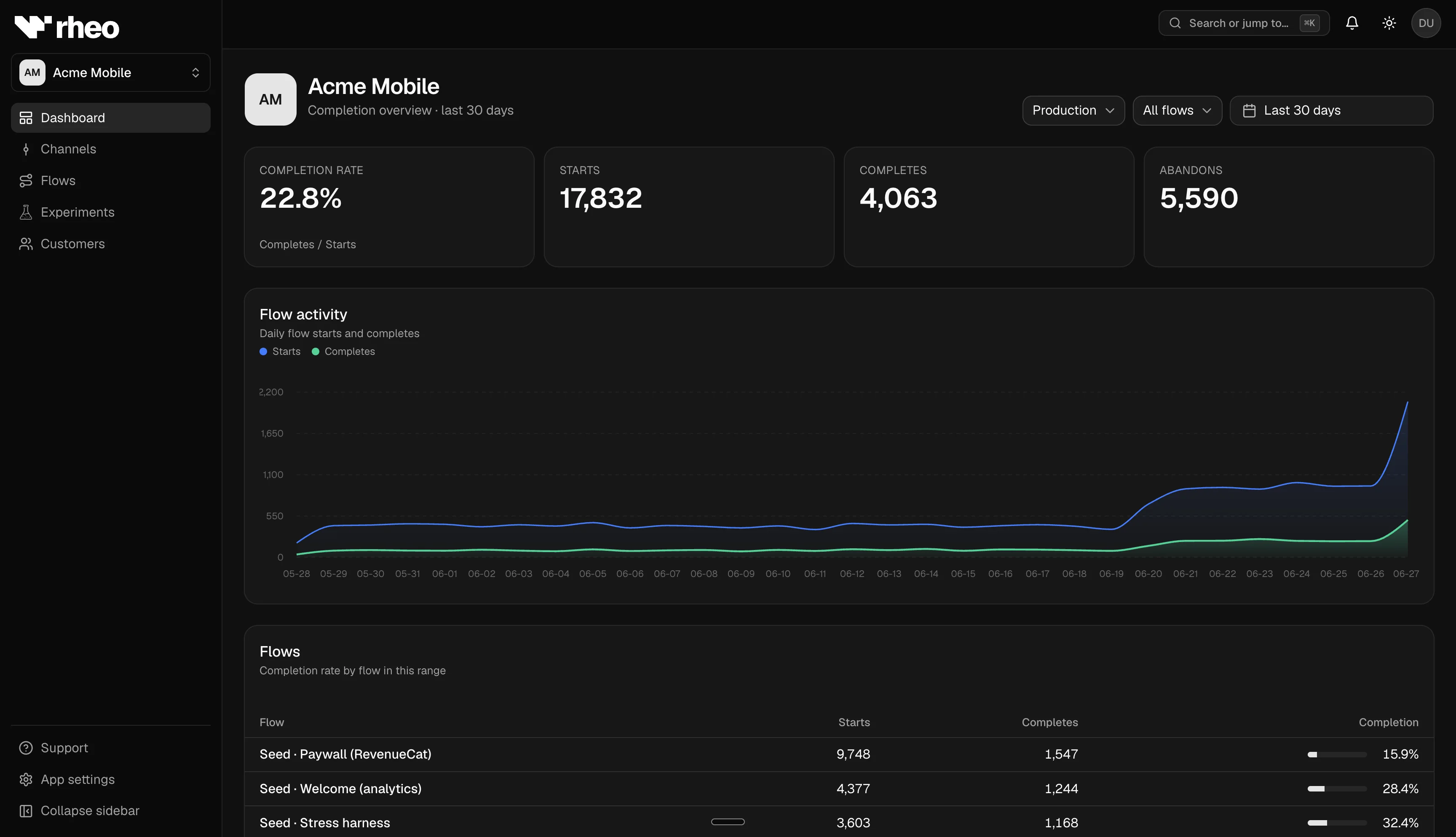Click the 15.9% completion progress bar

[1337, 755]
